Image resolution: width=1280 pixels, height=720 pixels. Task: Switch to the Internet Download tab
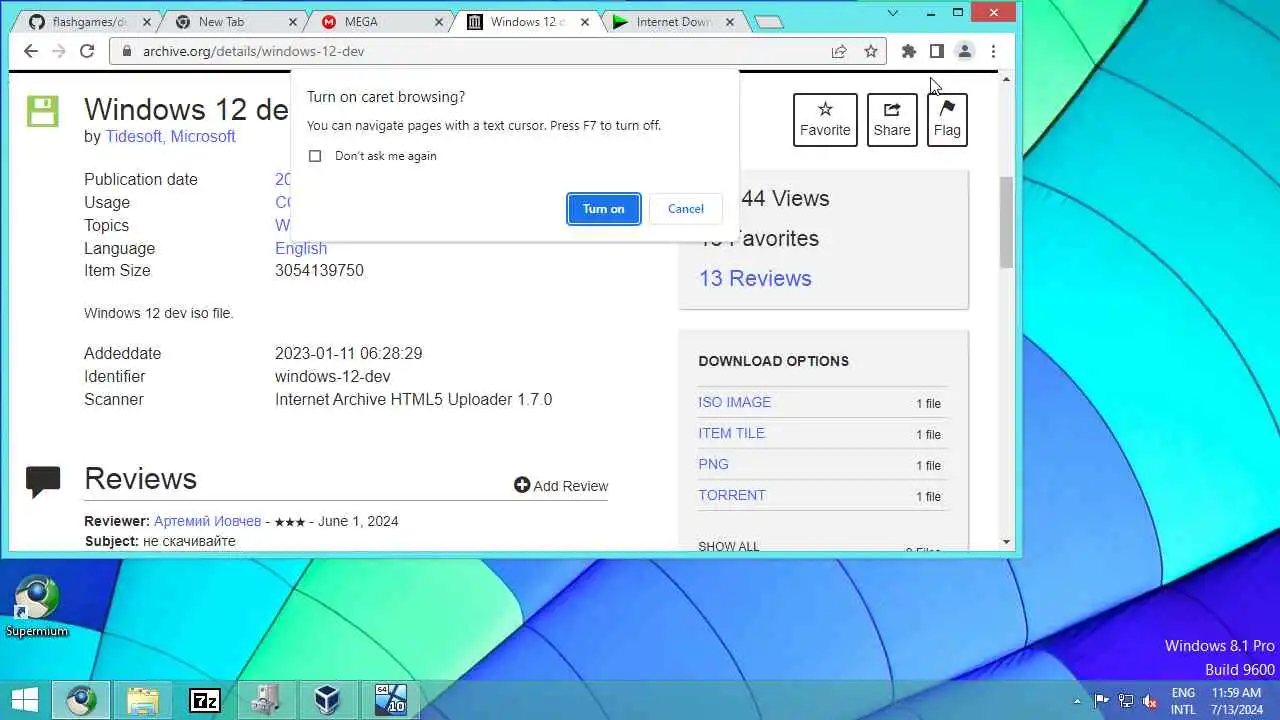675,22
